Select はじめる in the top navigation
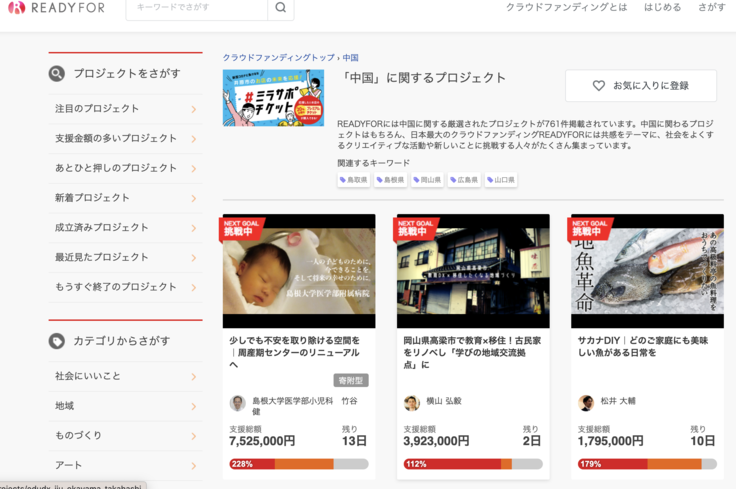Screen dimensions: 736x489 (662, 8)
